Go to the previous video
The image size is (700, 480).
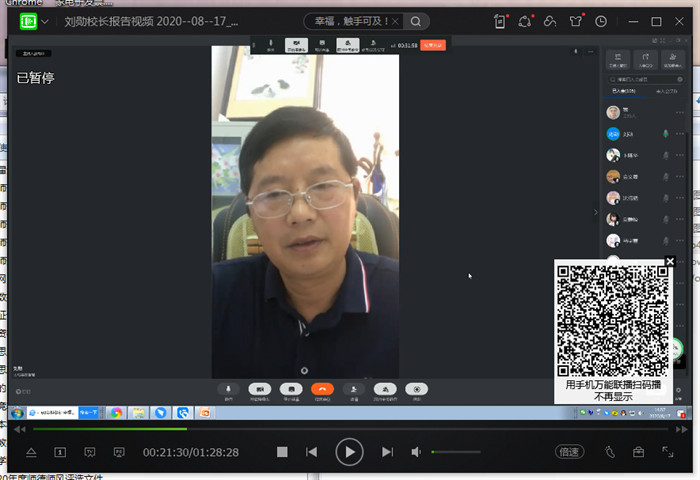click(x=311, y=452)
